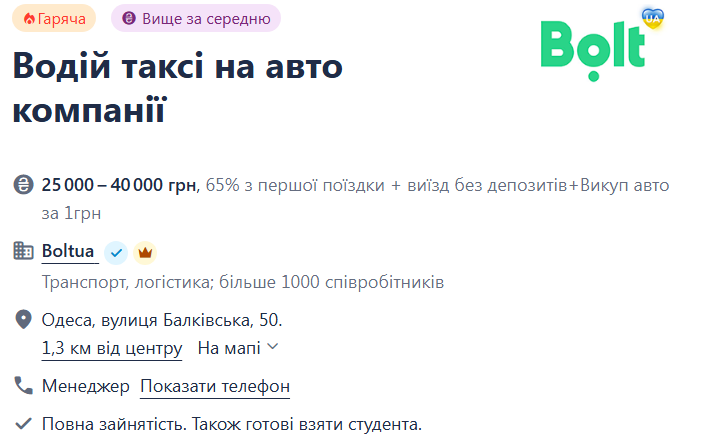Image resolution: width=708 pixels, height=441 pixels.
Task: Click the phone handset icon
Action: pyautogui.click(x=23, y=386)
